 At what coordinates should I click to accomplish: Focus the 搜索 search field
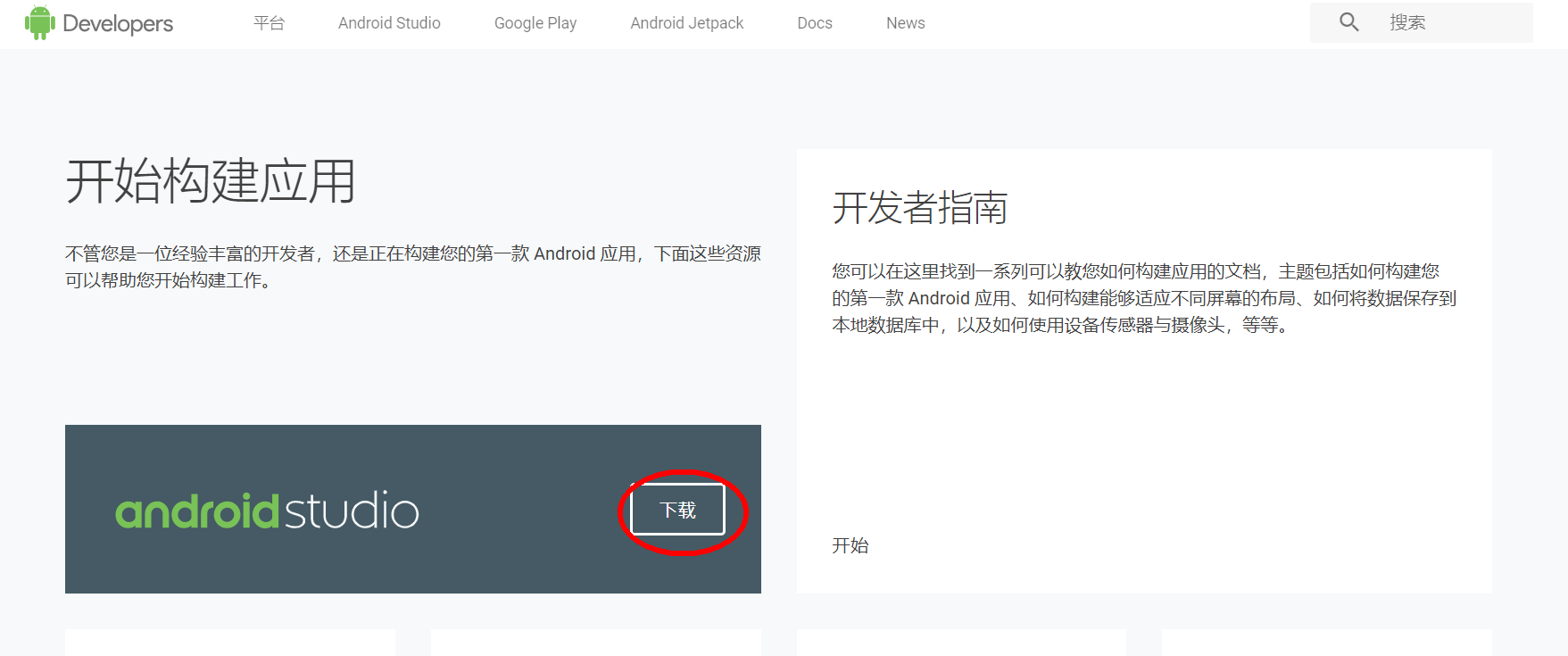tap(1422, 22)
